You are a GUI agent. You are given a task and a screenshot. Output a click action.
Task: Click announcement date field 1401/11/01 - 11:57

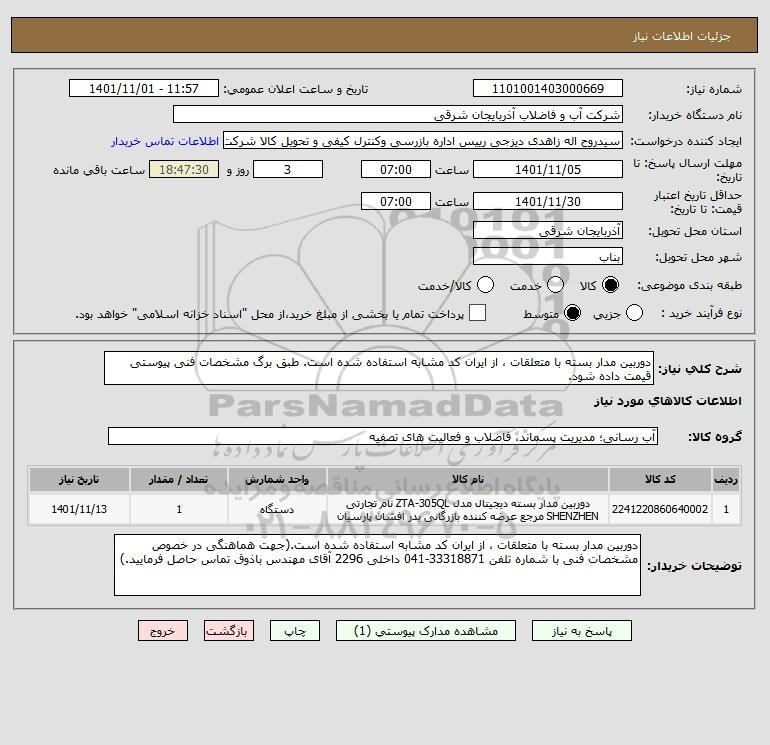pyautogui.click(x=144, y=88)
